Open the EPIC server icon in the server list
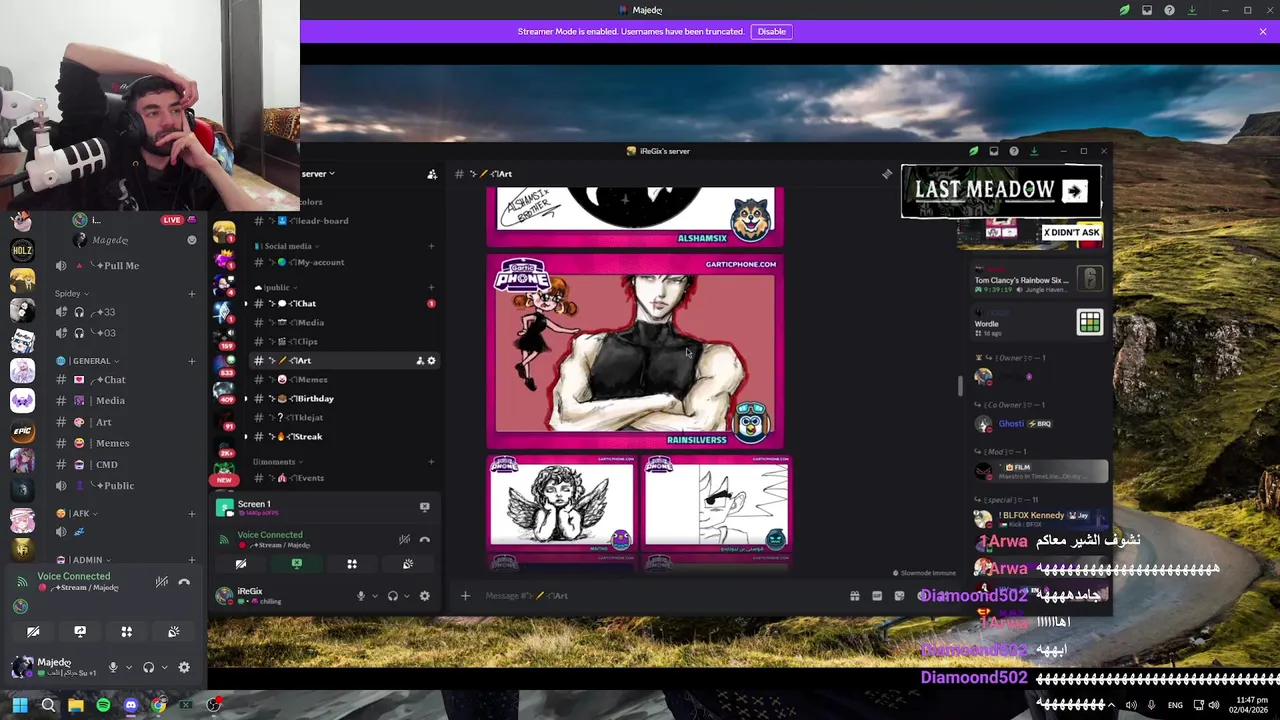This screenshot has width=1280, height=720. 22,431
